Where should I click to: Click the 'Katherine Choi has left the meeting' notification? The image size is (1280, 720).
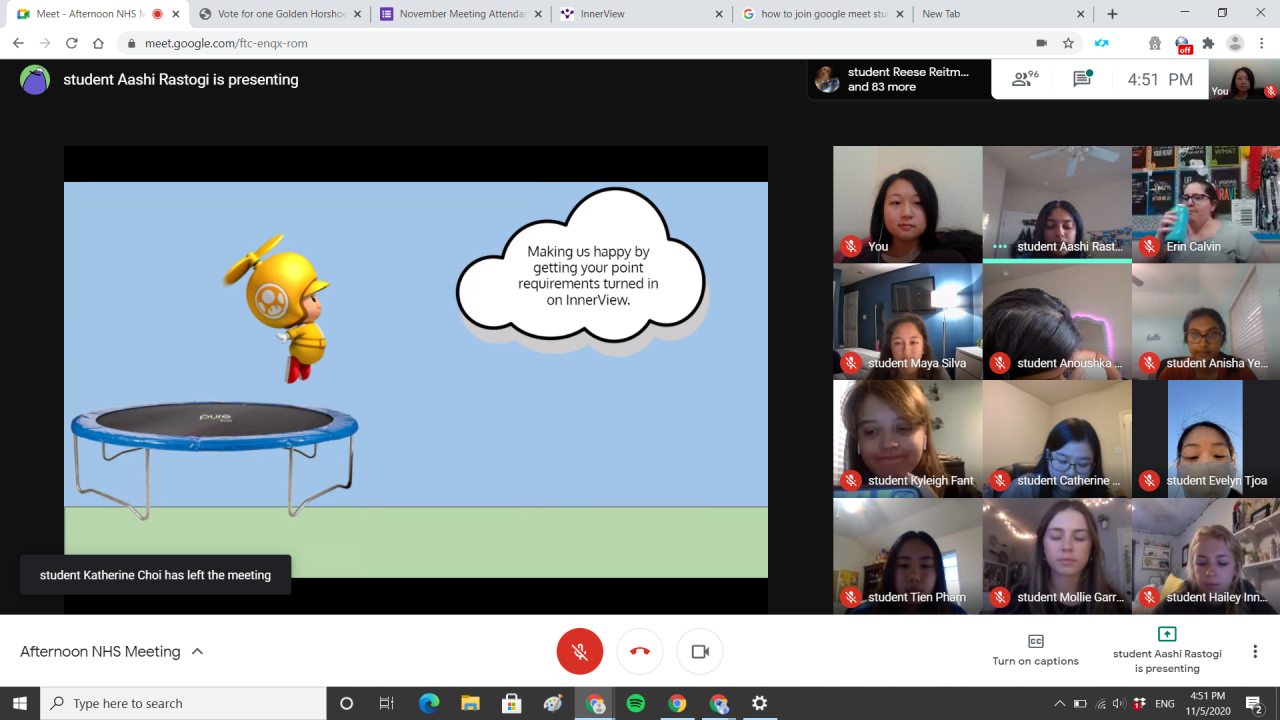click(155, 575)
